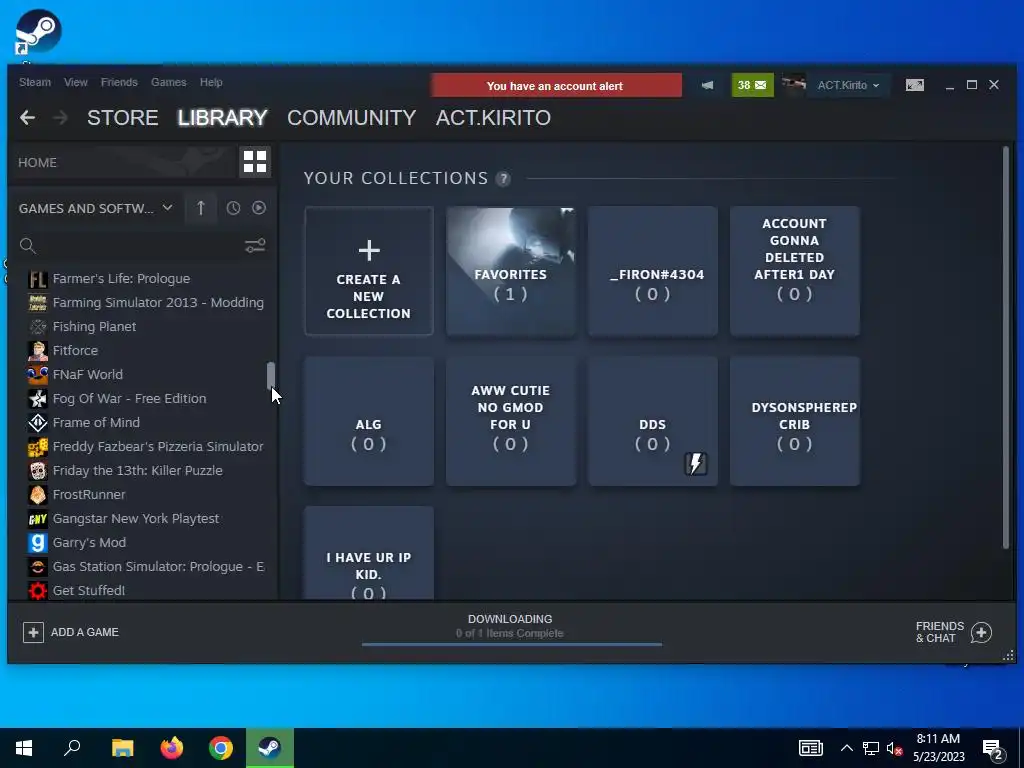Viewport: 1024px width, 768px height.
Task: Open the DYSONSPHEREP CRIB collection
Action: [794, 421]
